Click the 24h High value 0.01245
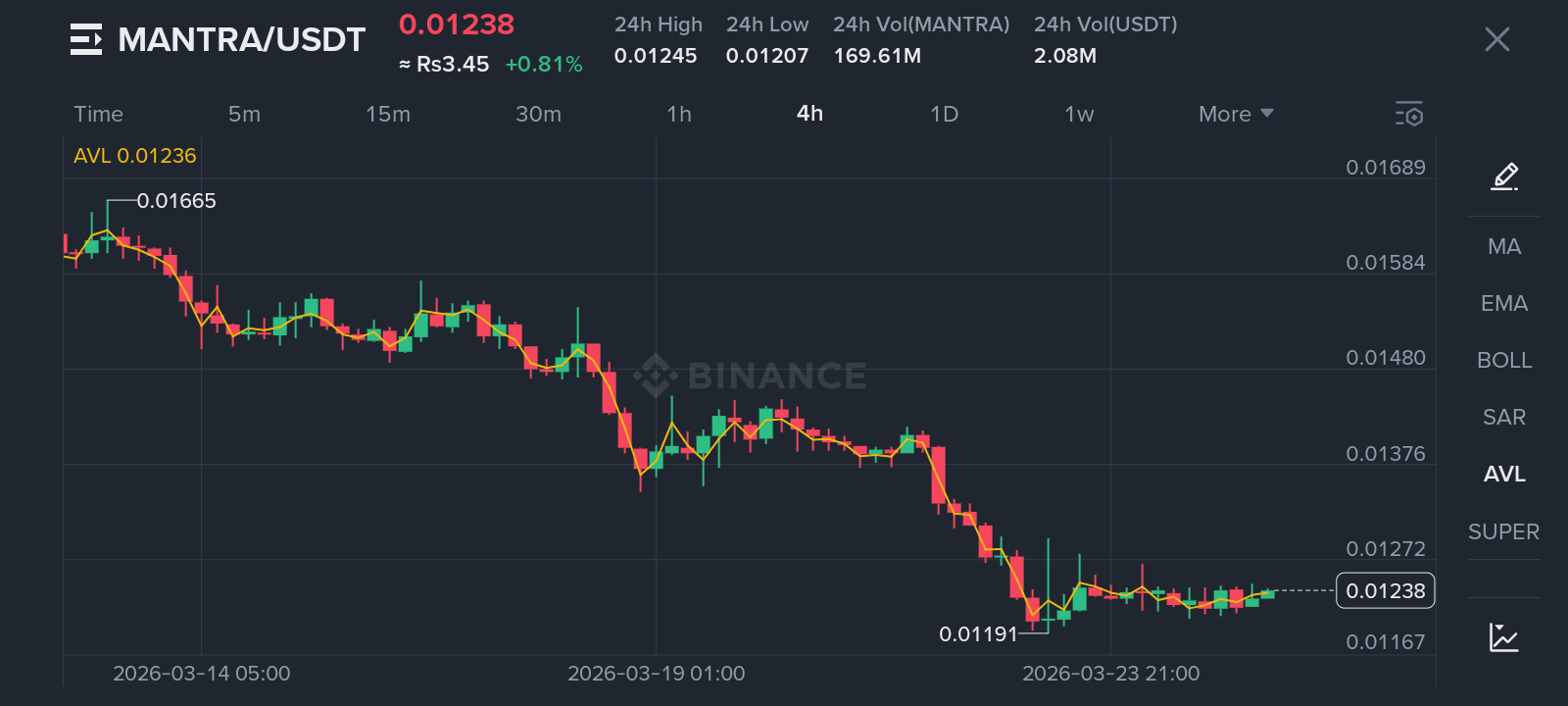The image size is (1568, 706). pyautogui.click(x=656, y=56)
